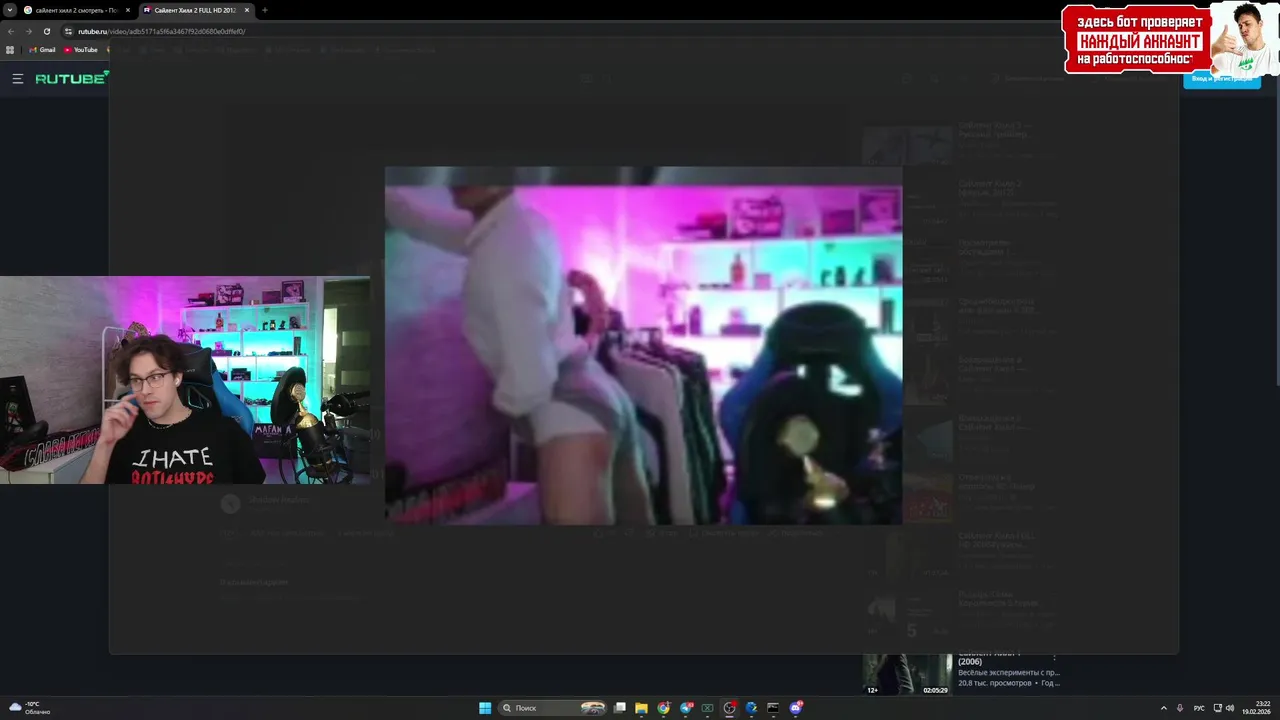1280x720 pixels.
Task: Open the network tray icon
Action: click(1217, 708)
